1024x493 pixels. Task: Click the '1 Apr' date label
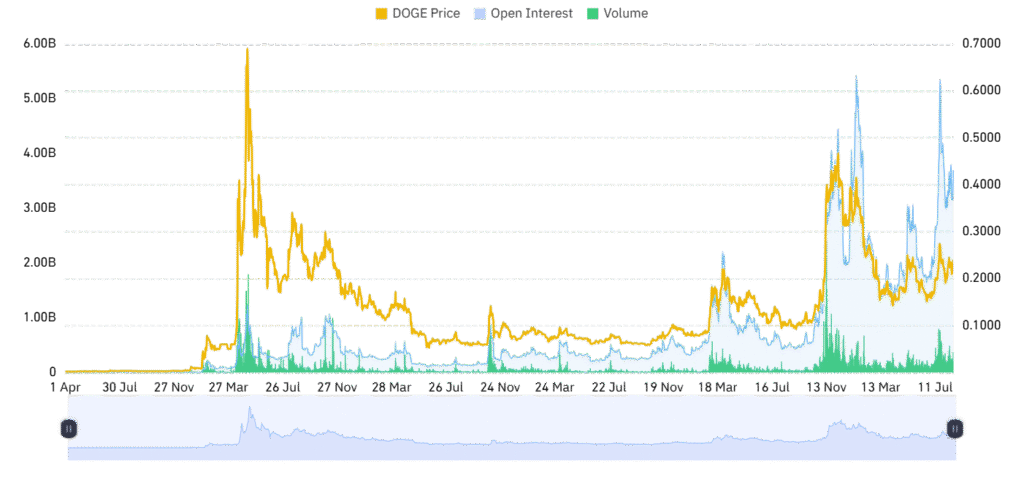coord(66,387)
